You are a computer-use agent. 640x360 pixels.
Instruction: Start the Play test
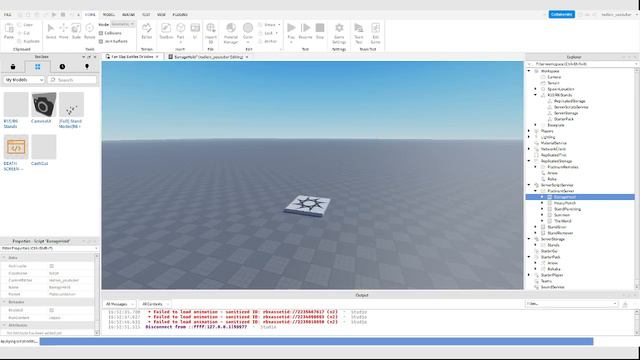pos(291,32)
